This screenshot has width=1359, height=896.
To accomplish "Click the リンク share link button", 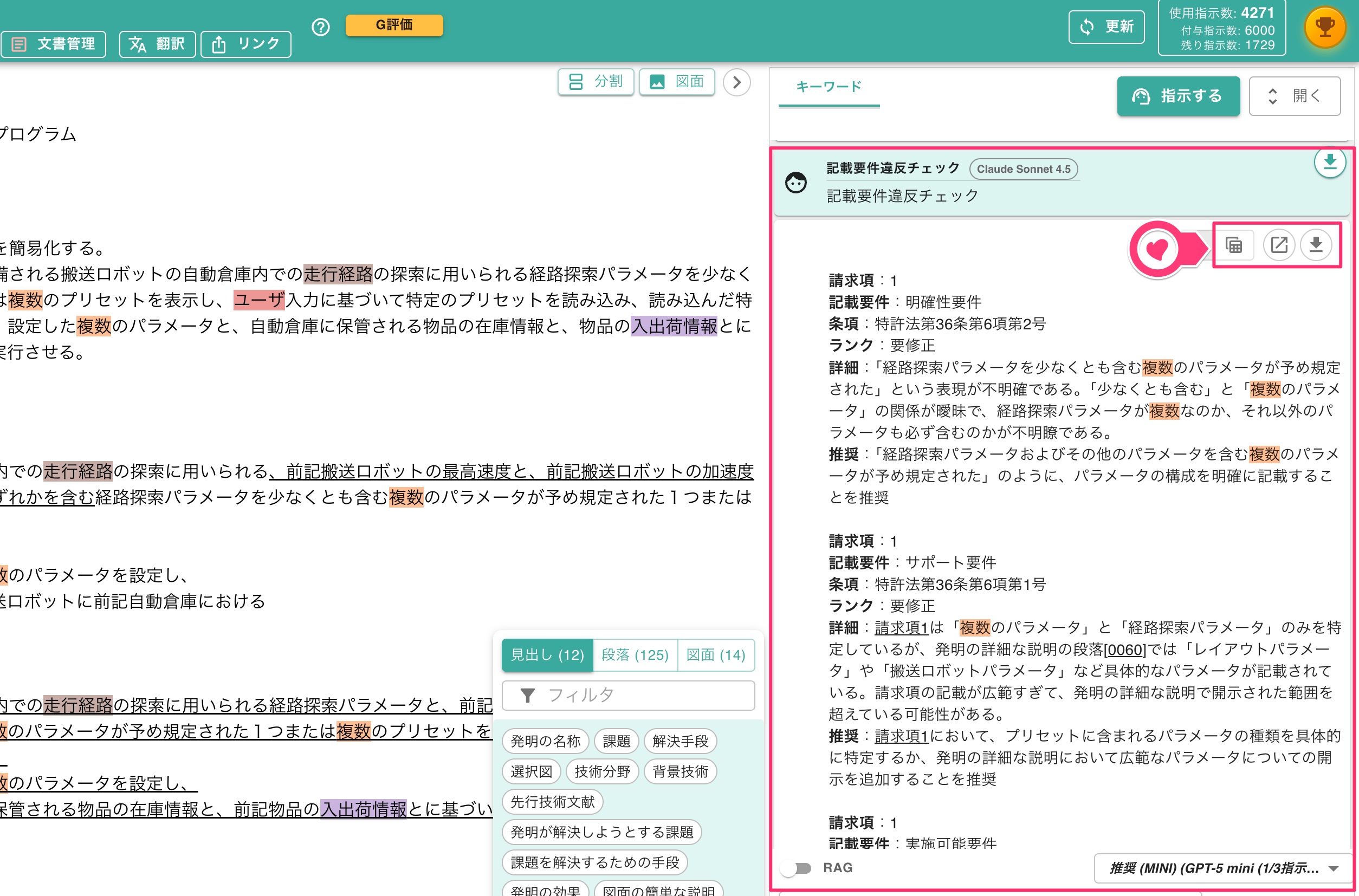I will coord(247,44).
